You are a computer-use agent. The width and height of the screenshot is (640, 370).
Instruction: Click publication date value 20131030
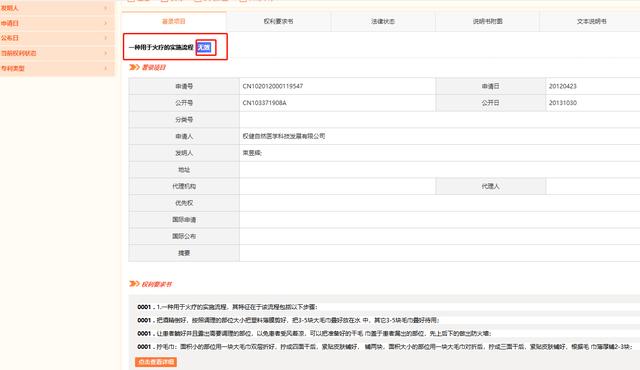point(562,103)
